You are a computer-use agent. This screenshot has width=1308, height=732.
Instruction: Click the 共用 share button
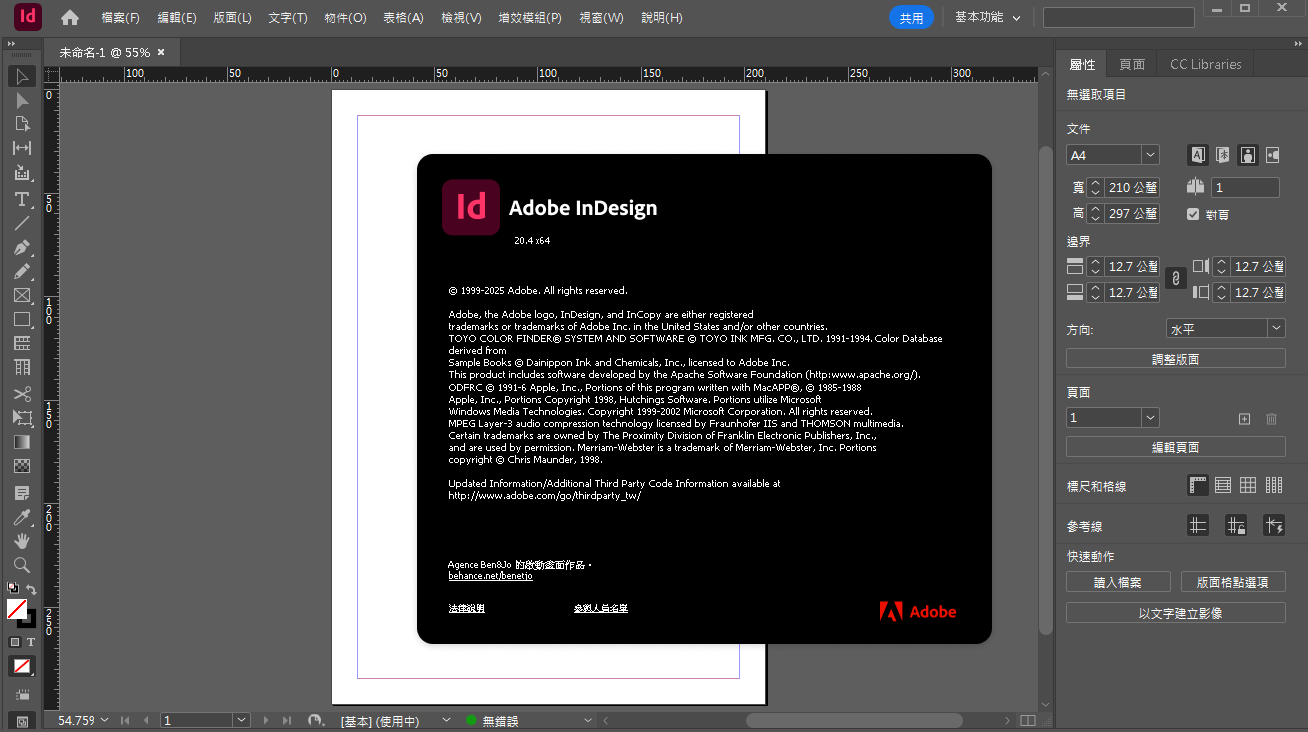pos(911,18)
